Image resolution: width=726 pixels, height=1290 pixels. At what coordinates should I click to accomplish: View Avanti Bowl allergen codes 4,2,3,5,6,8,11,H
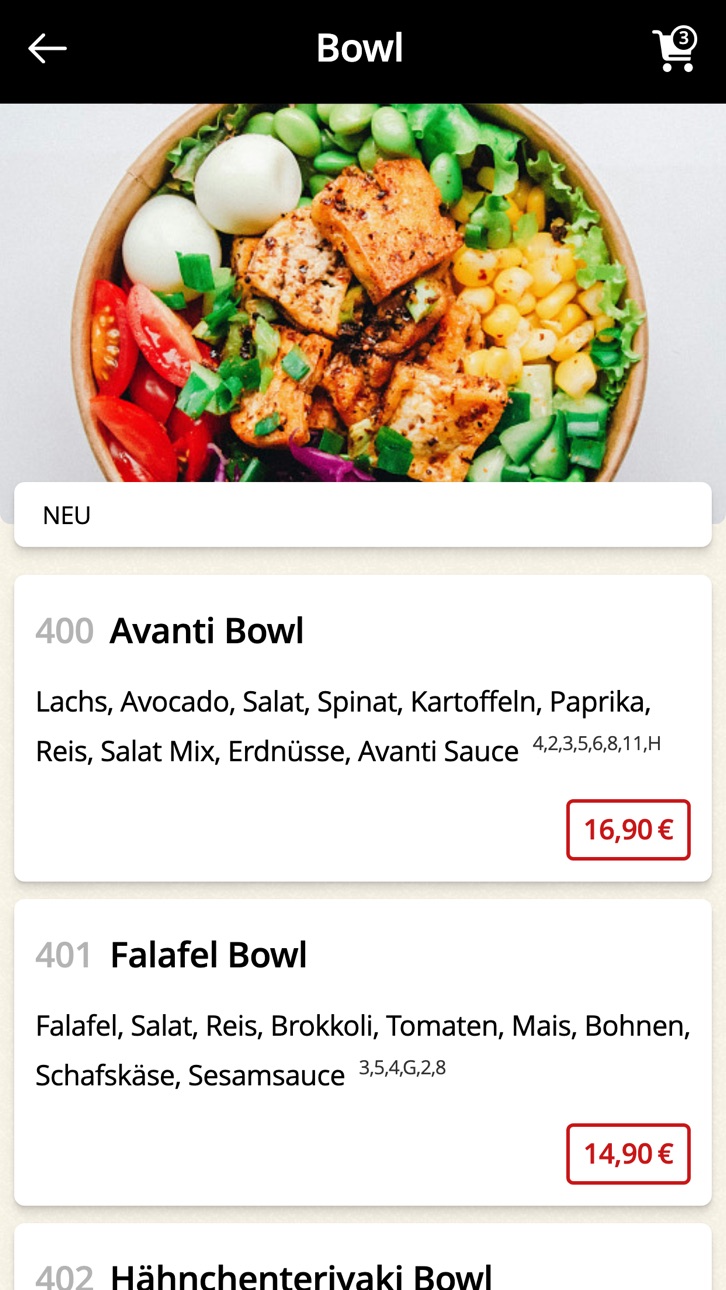point(597,744)
